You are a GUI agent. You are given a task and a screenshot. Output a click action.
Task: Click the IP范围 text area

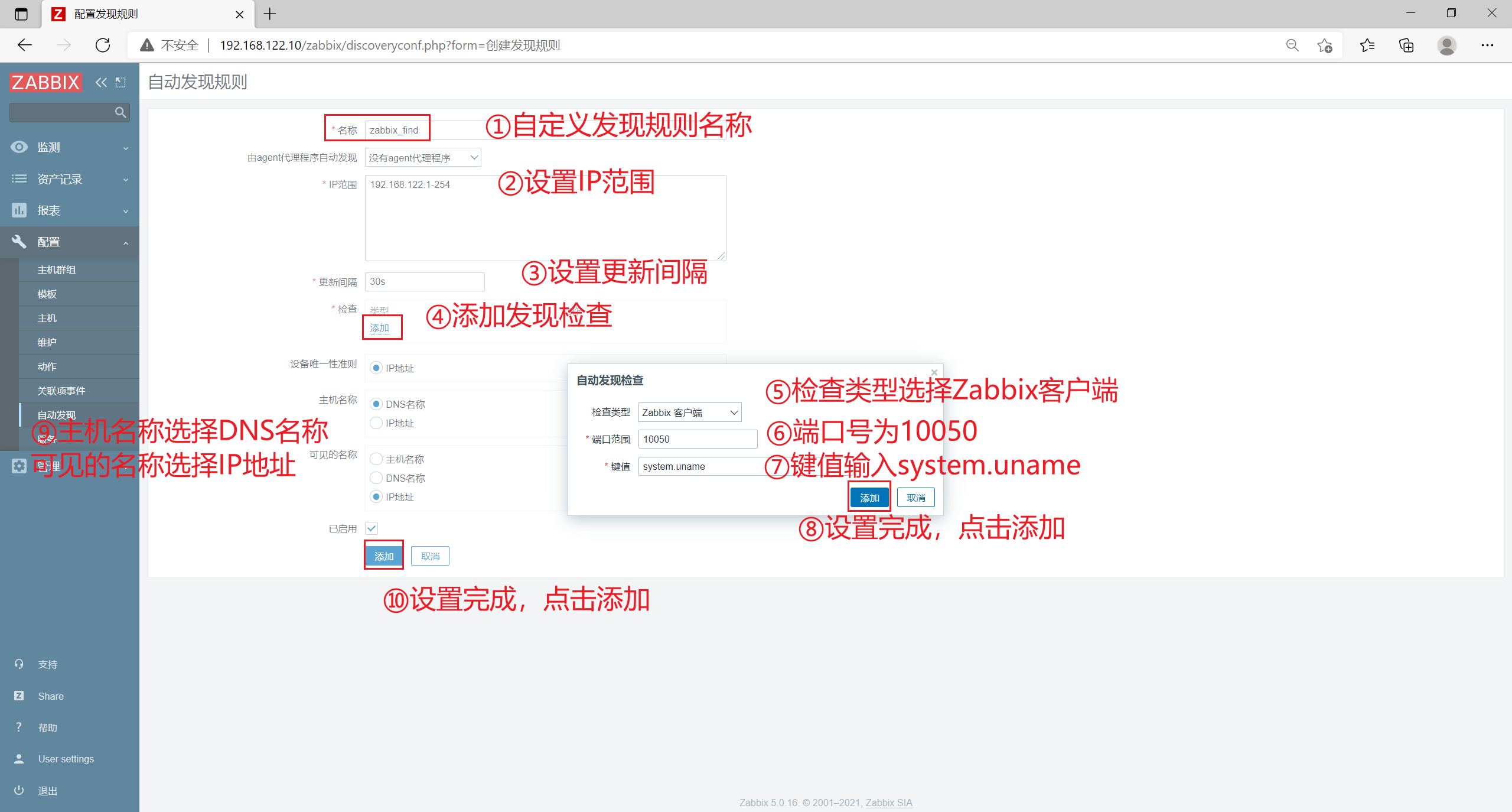(545, 217)
